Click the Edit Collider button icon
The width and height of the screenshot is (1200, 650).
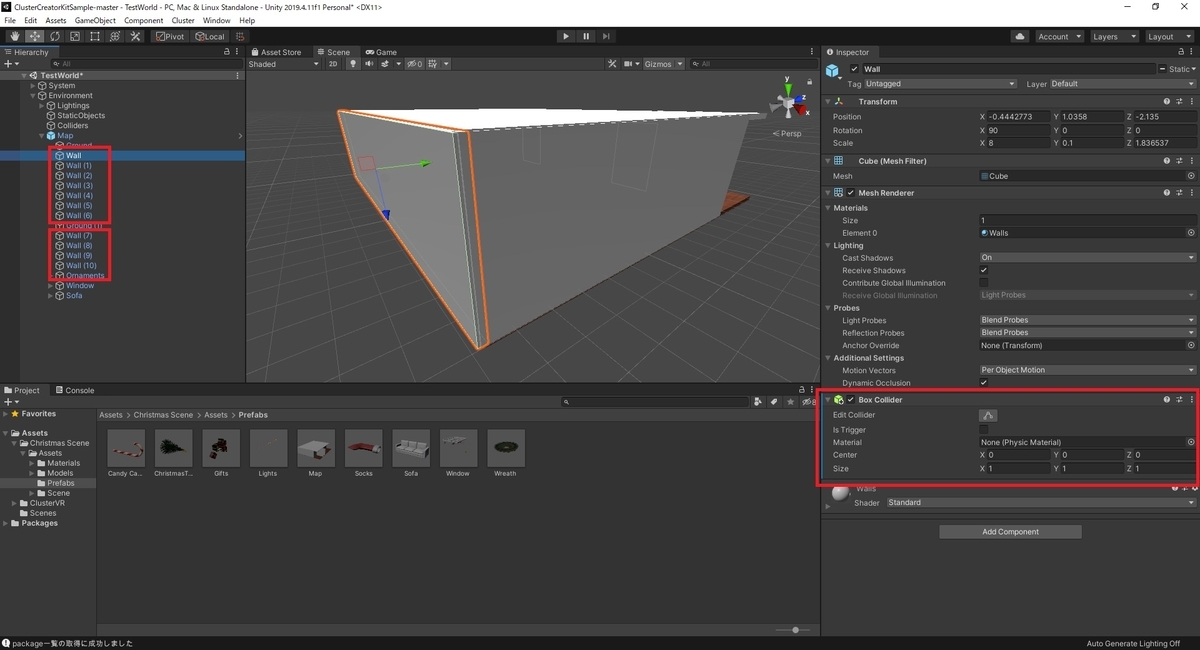click(988, 415)
